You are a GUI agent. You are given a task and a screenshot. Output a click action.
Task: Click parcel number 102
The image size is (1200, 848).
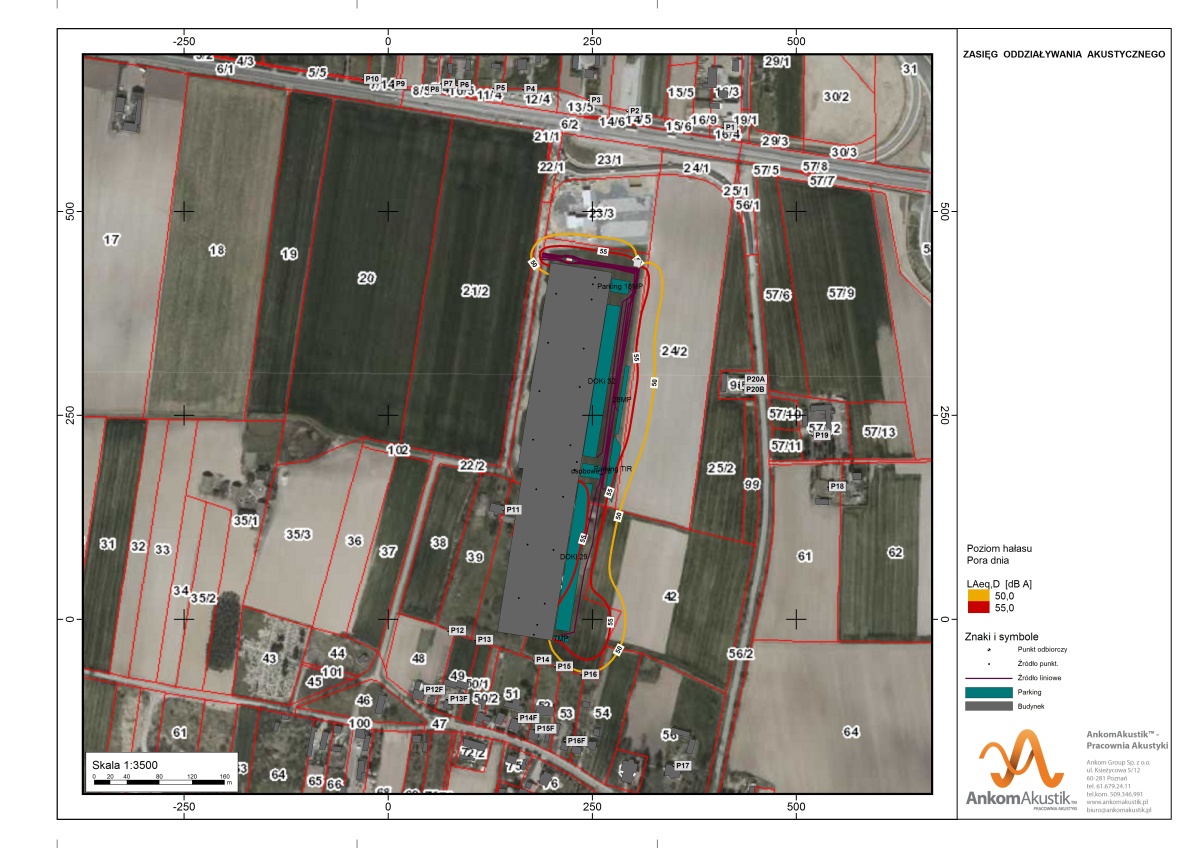398,451
